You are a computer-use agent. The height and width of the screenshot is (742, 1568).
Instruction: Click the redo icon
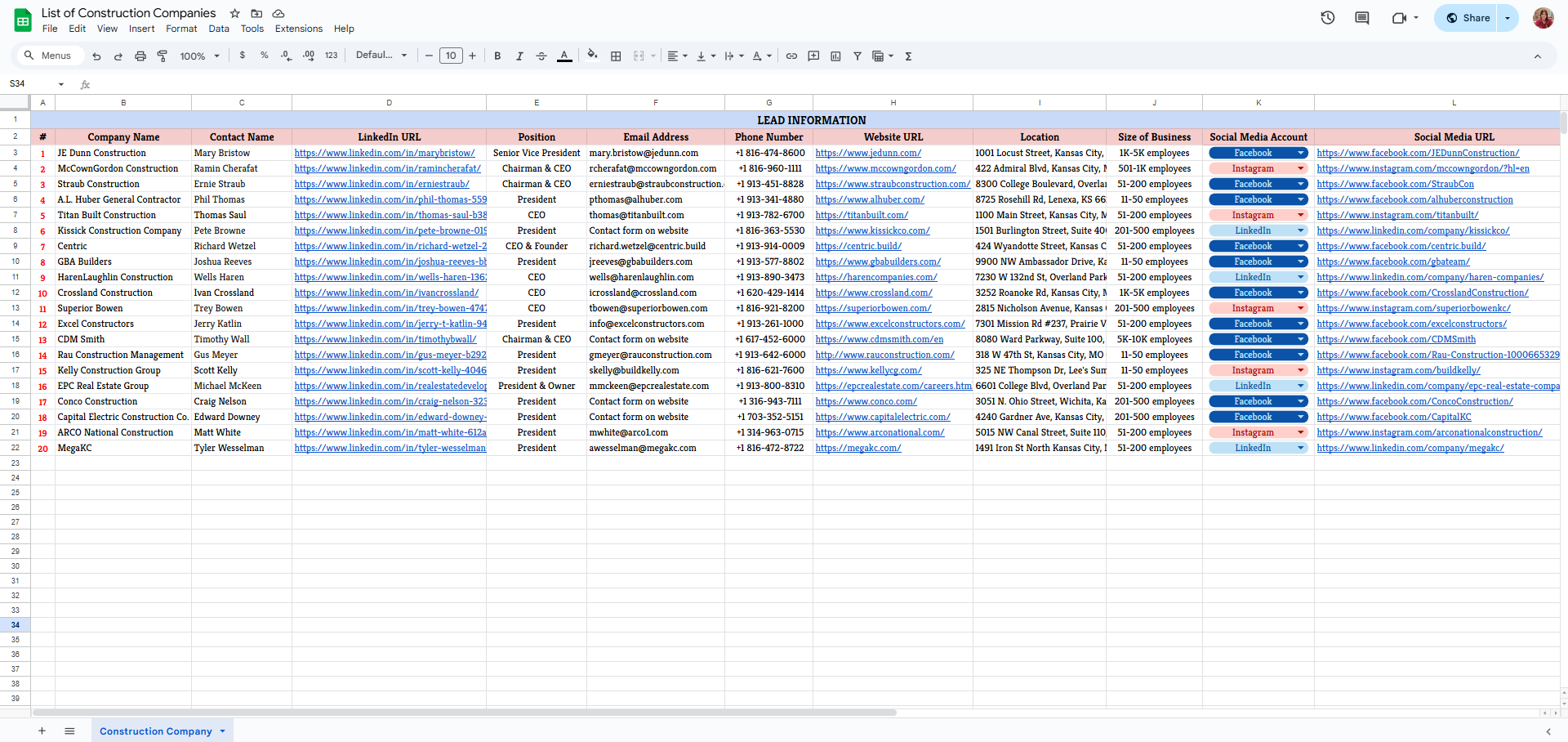pos(118,56)
